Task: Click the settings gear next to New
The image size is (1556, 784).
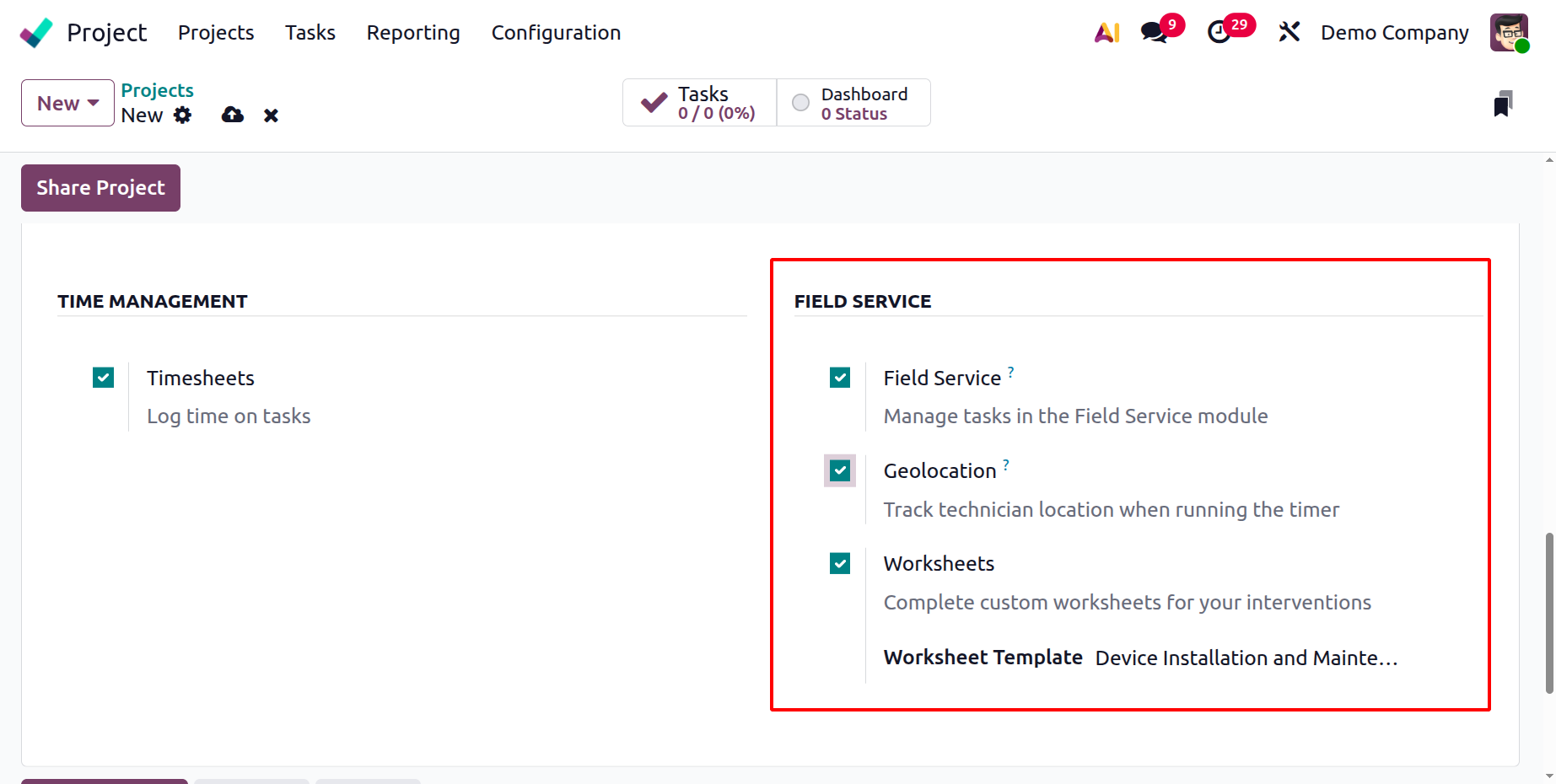Action: (x=183, y=115)
